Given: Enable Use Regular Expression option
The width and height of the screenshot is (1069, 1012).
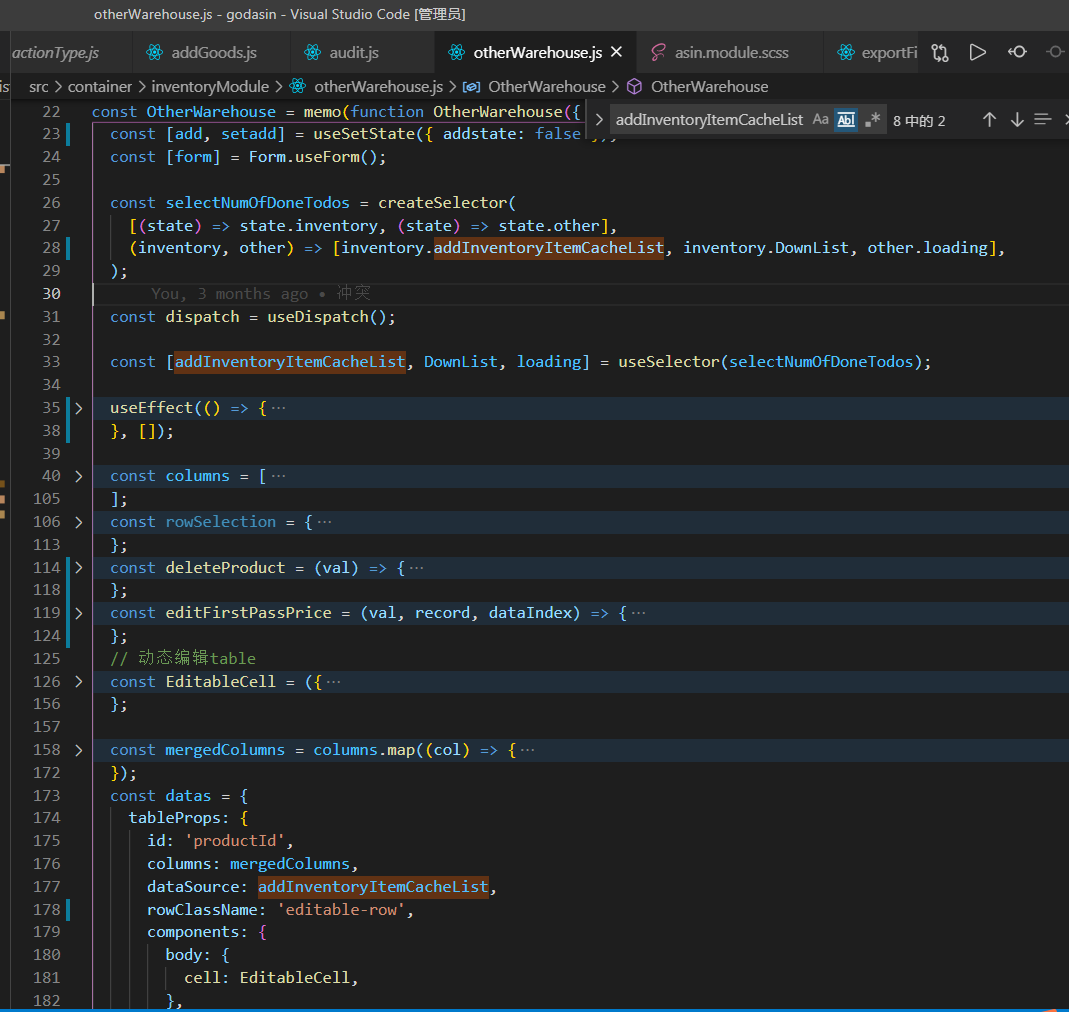Looking at the screenshot, I should (872, 120).
